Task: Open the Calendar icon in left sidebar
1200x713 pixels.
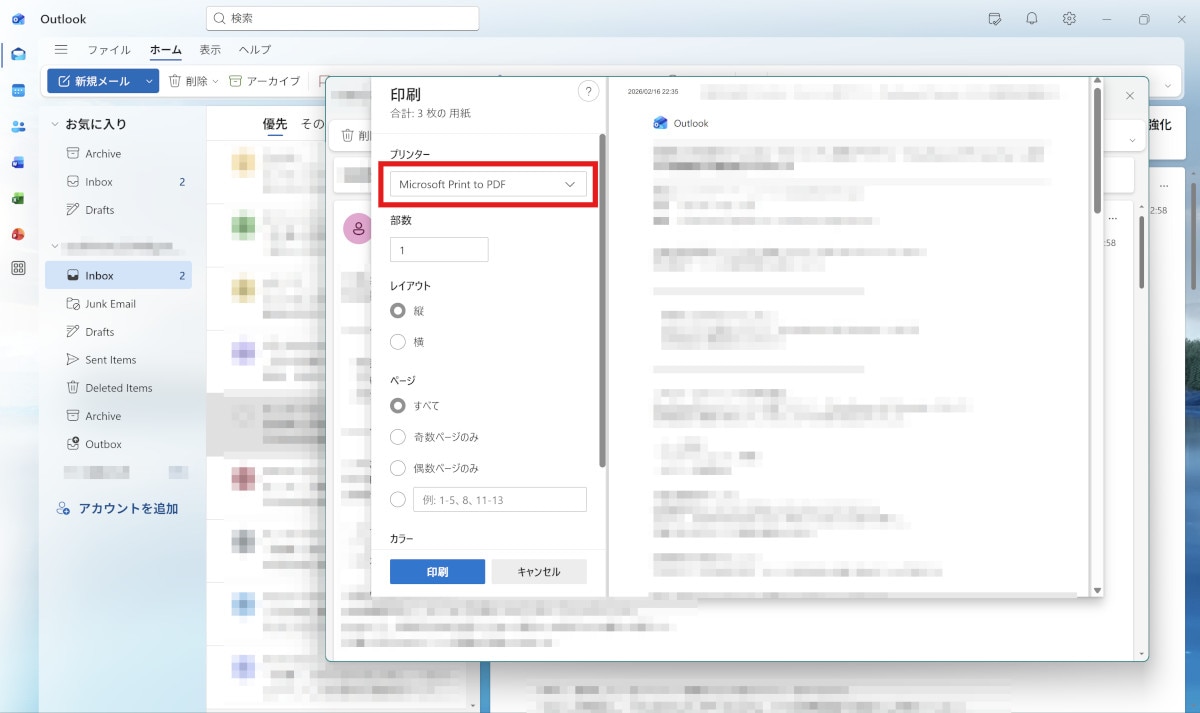Action: (x=18, y=90)
